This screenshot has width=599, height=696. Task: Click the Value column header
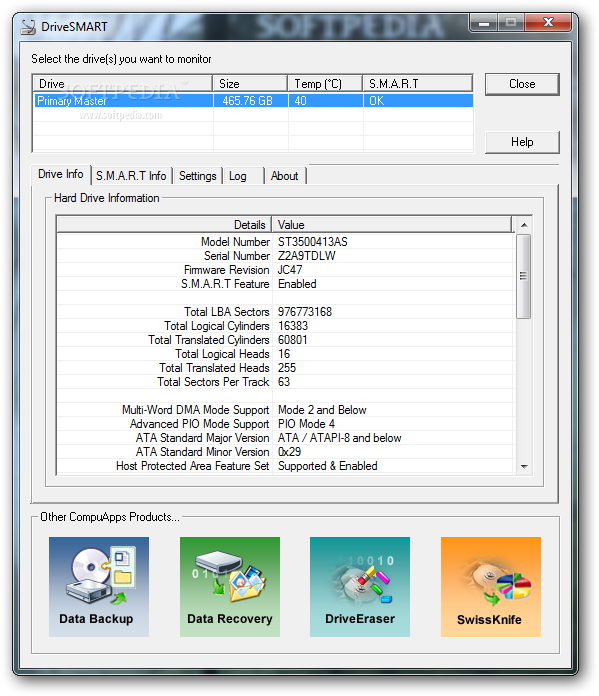392,225
